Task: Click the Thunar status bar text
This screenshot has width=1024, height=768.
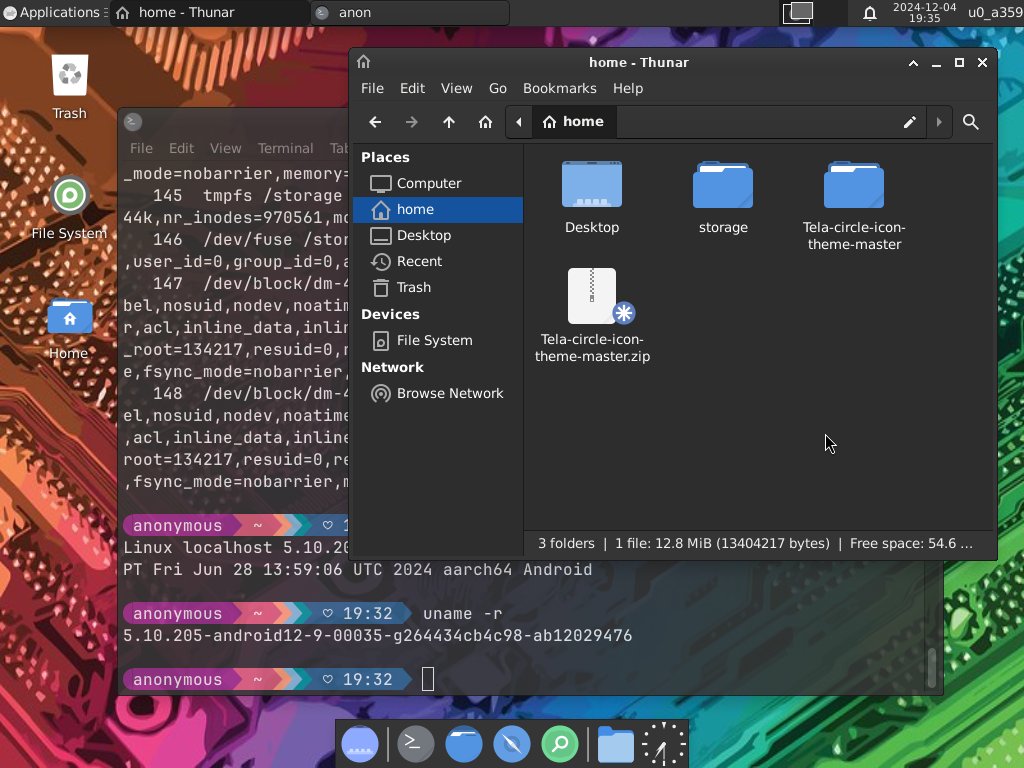Action: [x=755, y=544]
